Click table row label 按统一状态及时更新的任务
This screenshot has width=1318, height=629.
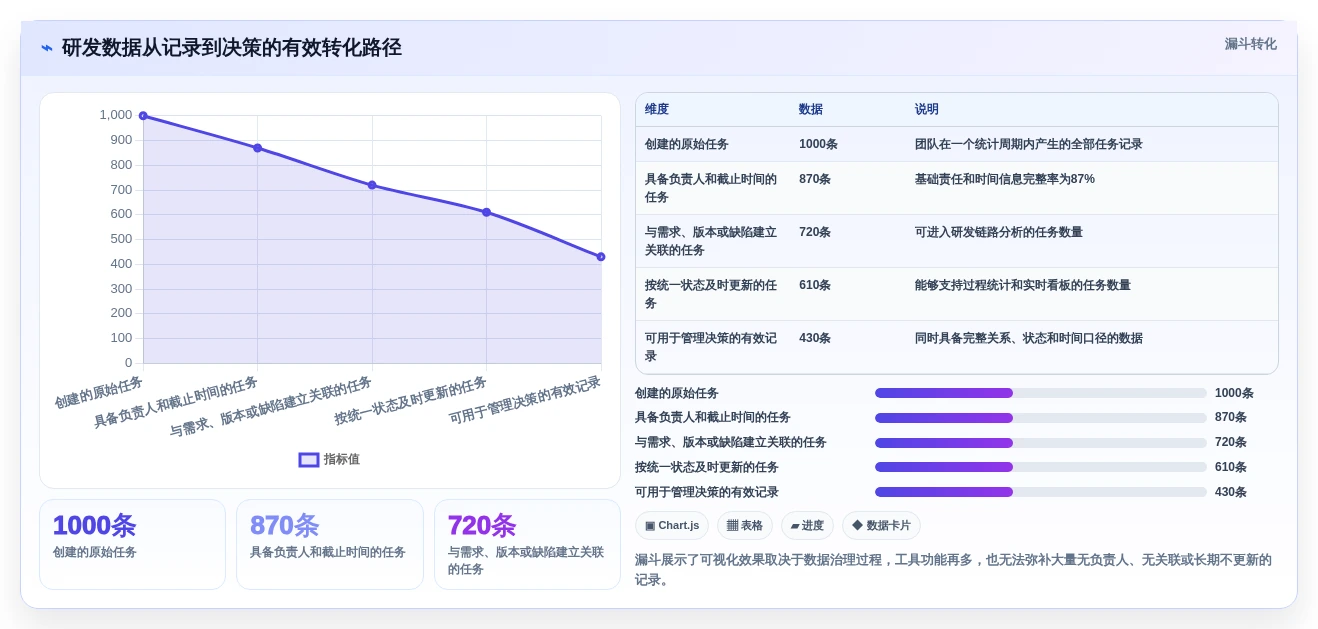711,294
